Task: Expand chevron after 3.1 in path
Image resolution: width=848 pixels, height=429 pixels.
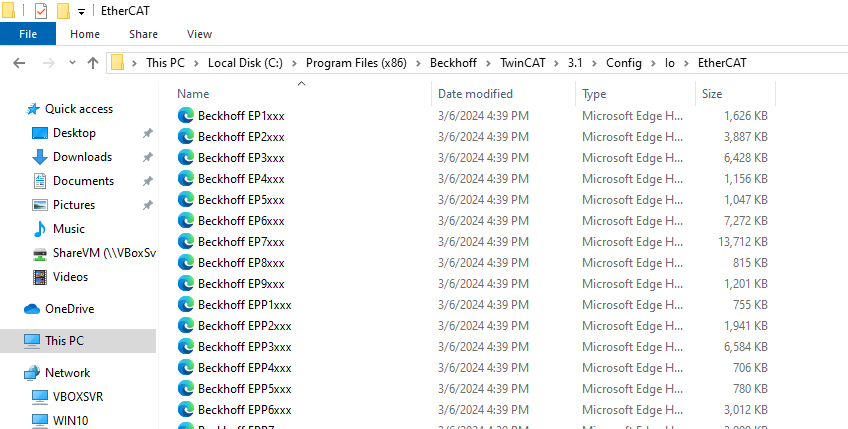Action: pyautogui.click(x=594, y=63)
